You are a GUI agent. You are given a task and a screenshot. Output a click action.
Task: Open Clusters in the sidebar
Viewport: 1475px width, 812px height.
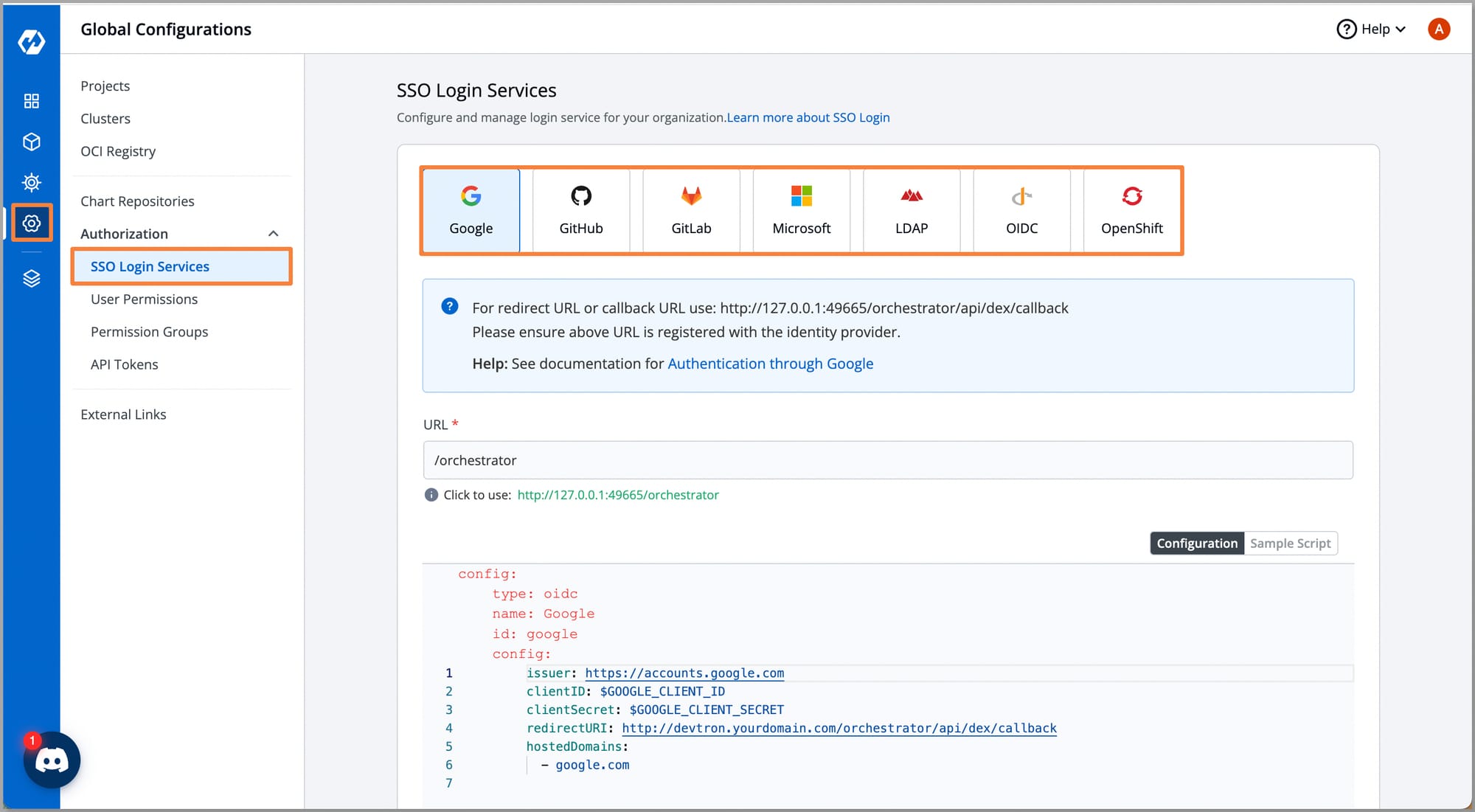[x=105, y=118]
